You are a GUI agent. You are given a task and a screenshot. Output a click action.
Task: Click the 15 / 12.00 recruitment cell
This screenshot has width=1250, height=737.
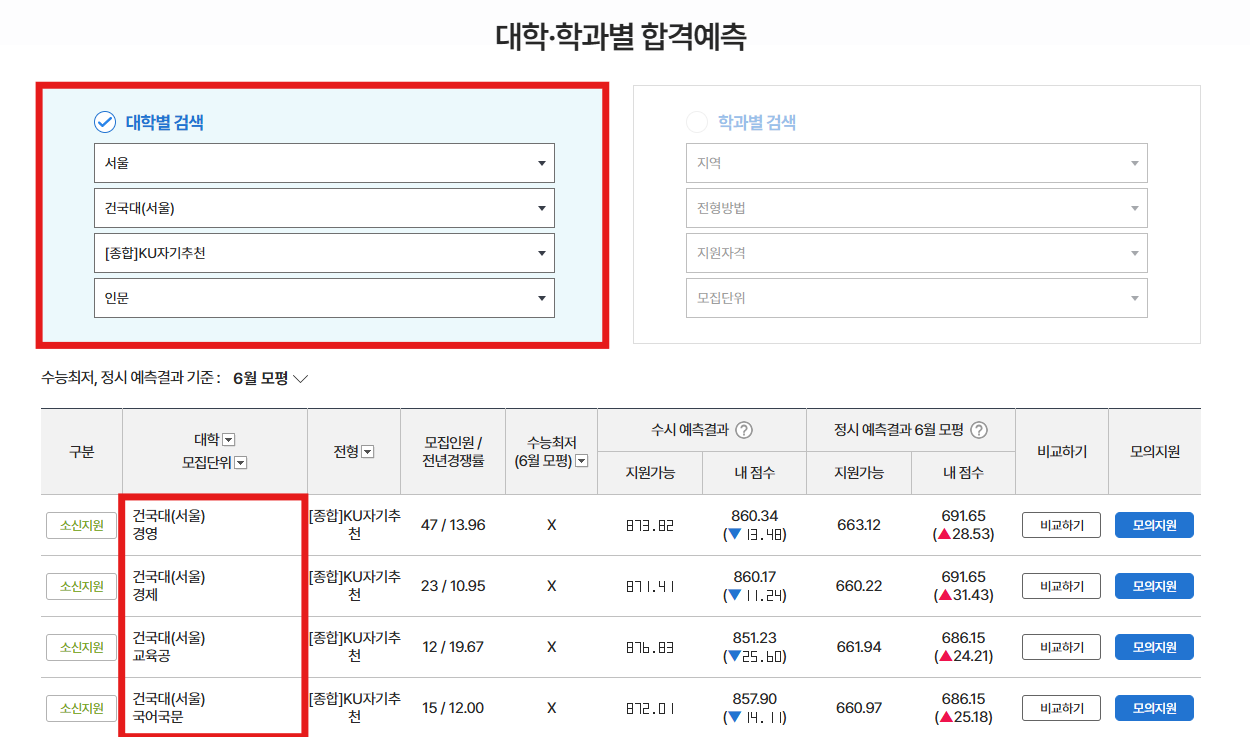(x=453, y=708)
